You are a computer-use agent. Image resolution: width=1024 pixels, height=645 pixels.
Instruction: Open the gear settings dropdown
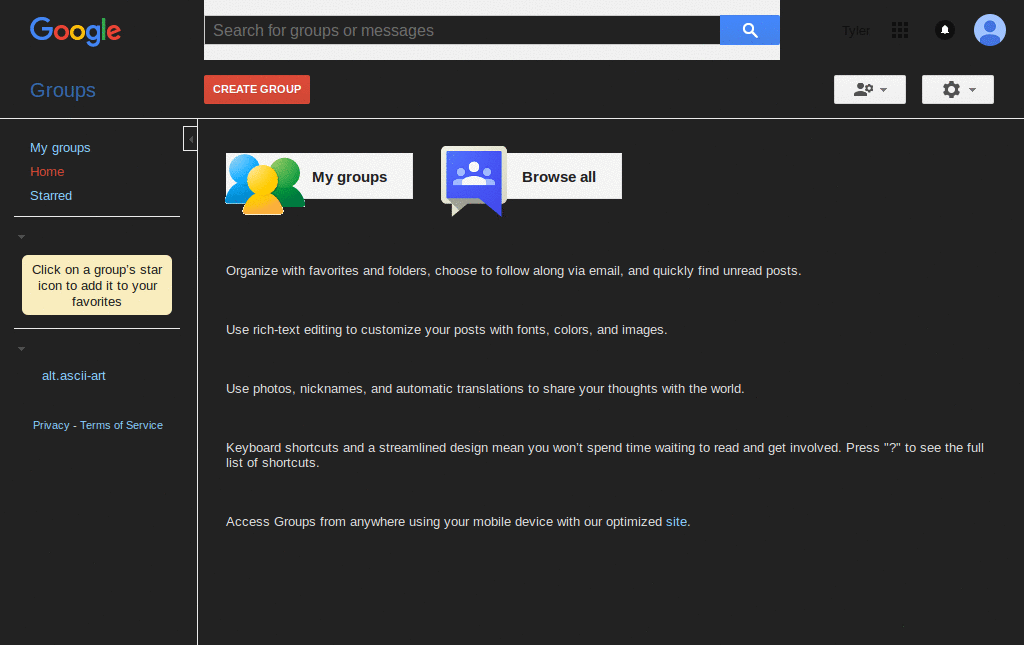click(x=957, y=89)
